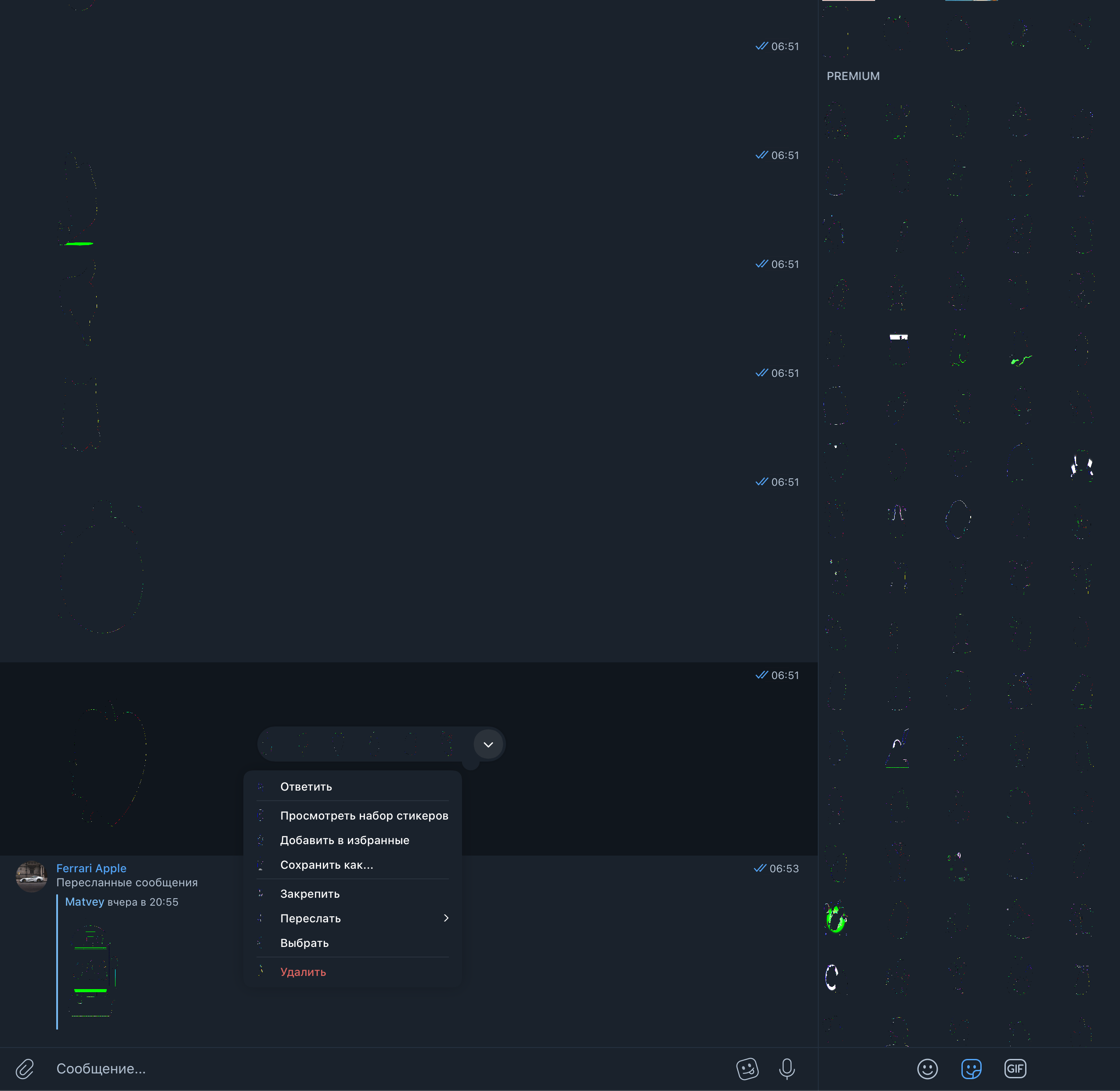Expand the Переслать submenu arrow
The image size is (1120, 1091).
(446, 918)
